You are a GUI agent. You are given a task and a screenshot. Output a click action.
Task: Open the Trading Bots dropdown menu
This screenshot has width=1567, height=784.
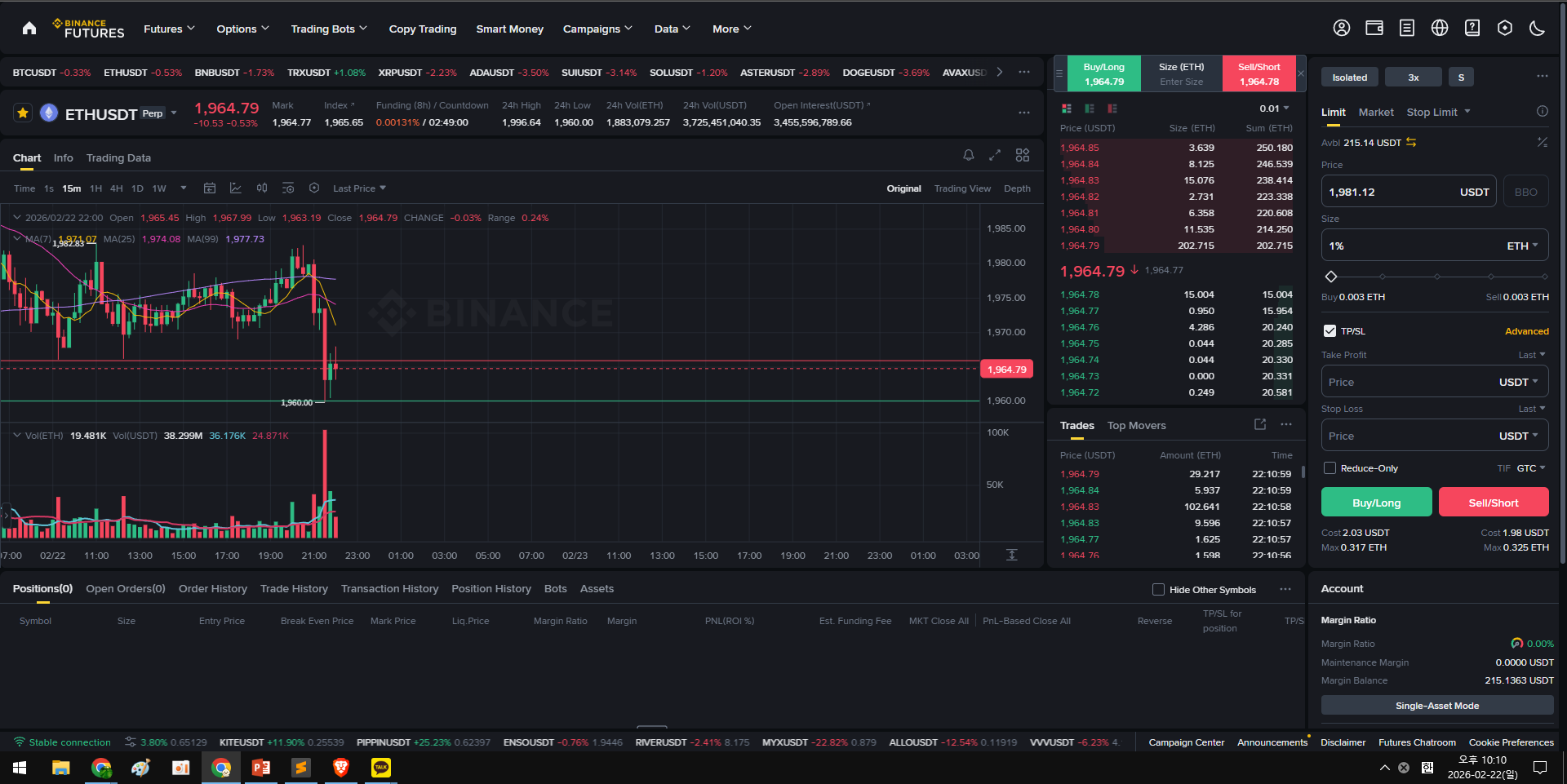[x=329, y=29]
